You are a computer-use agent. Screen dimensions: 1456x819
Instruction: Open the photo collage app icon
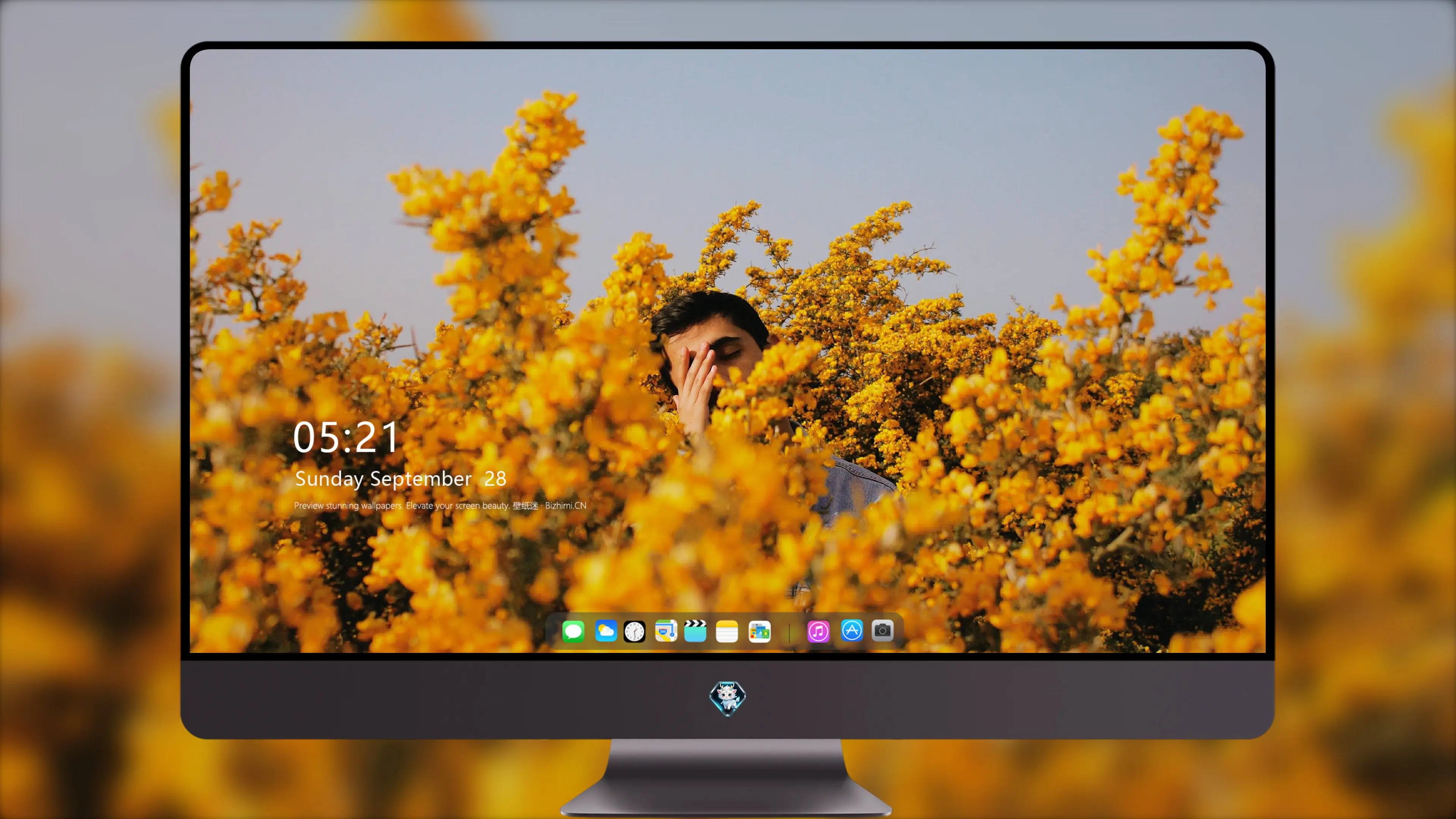coord(759,631)
